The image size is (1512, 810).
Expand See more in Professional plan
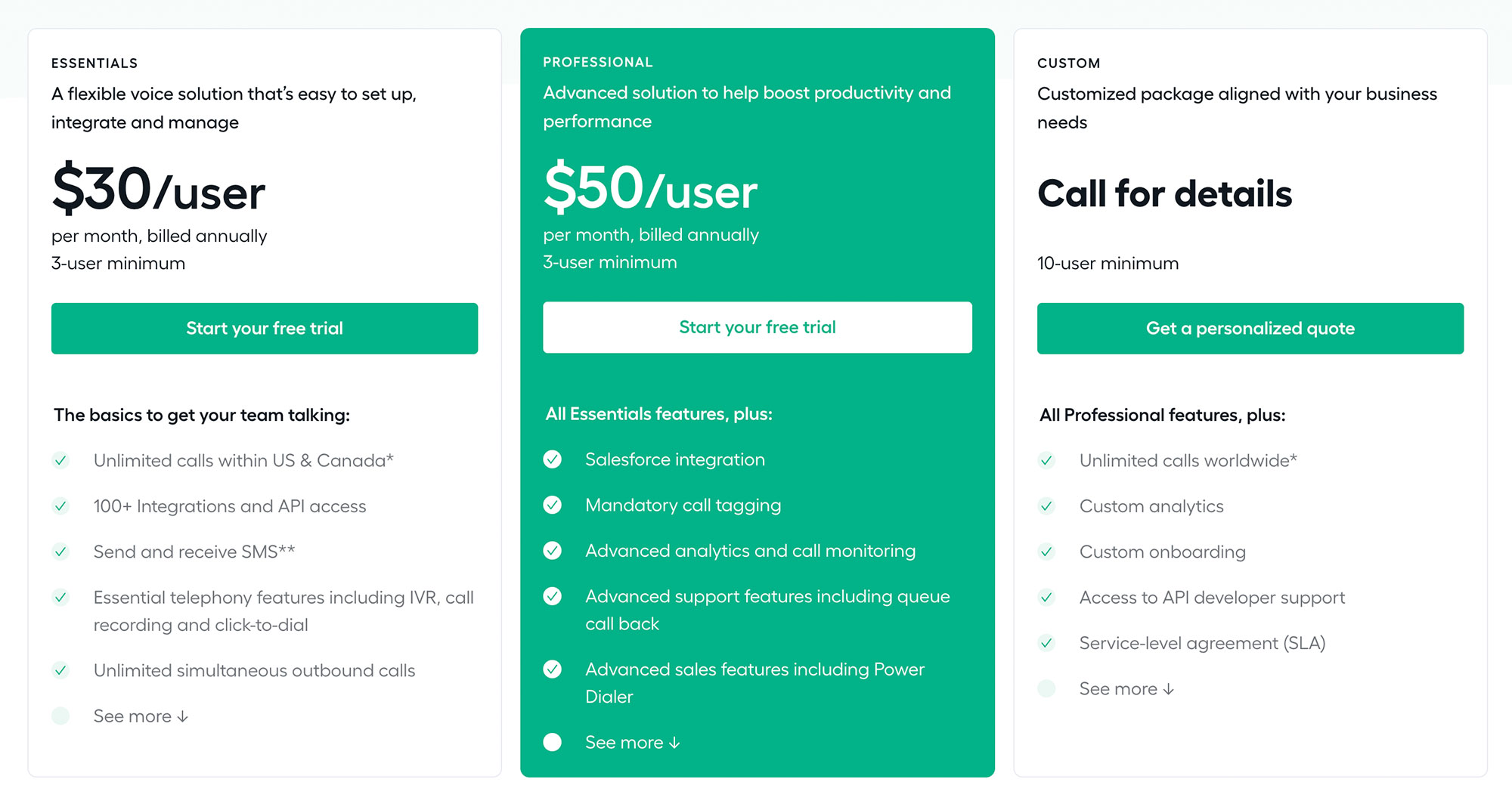(633, 743)
